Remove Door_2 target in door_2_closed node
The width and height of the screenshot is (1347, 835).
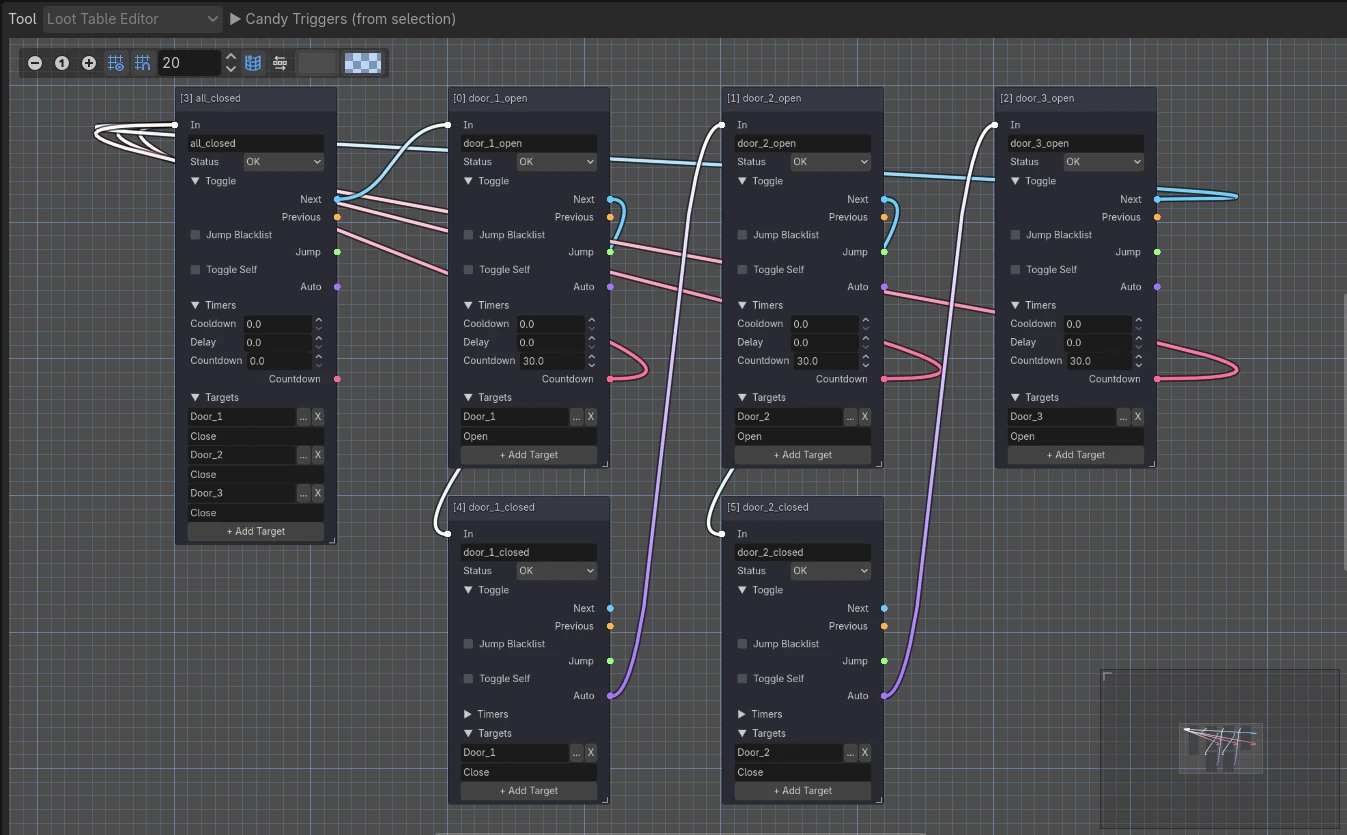(x=865, y=752)
